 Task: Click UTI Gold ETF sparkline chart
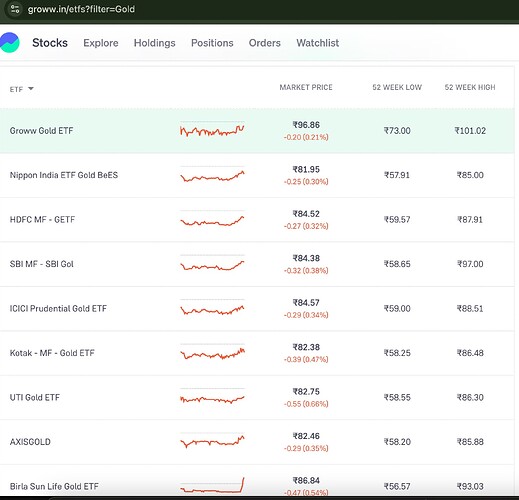(212, 397)
